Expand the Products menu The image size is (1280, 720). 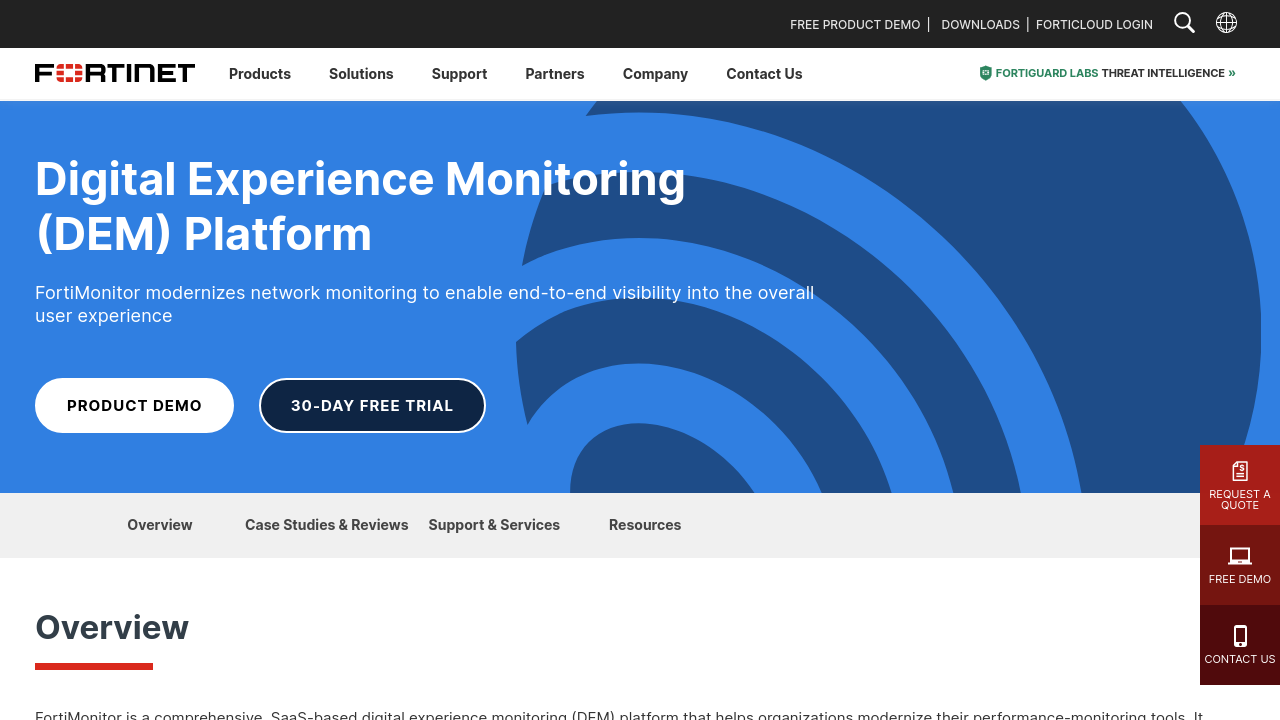pos(260,74)
